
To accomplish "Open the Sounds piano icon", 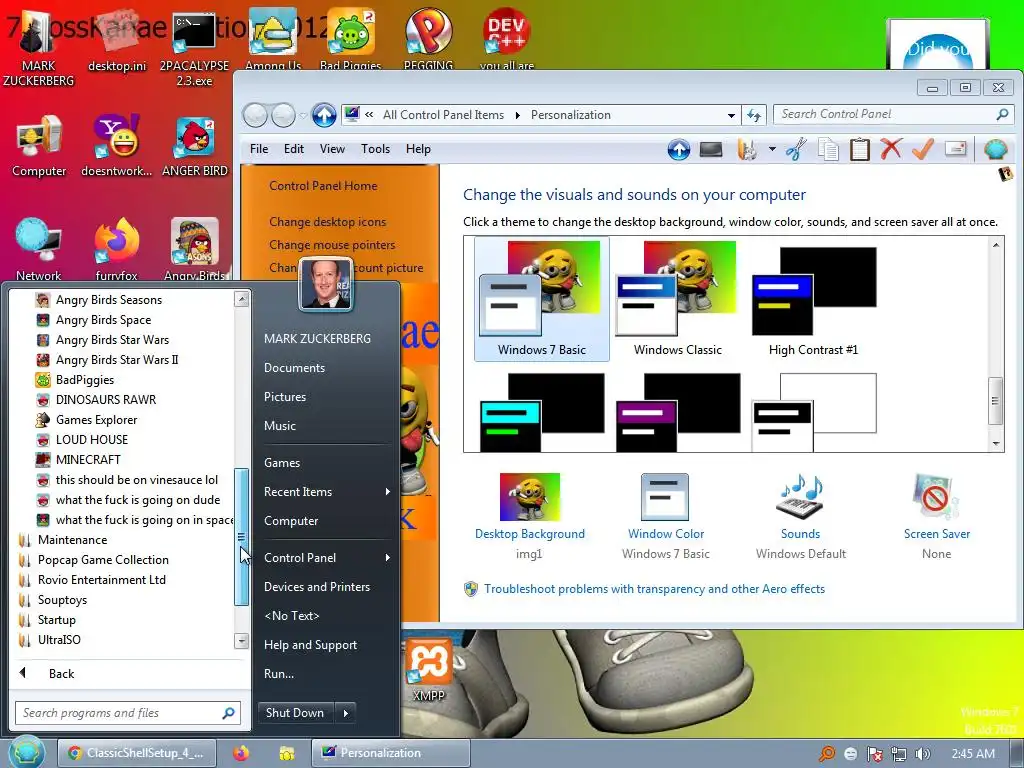I will point(800,498).
